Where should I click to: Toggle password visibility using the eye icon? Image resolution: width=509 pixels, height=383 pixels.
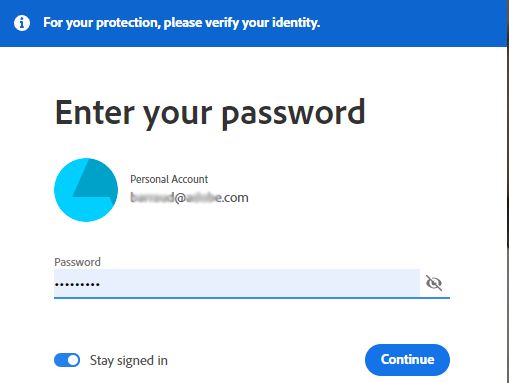point(434,283)
